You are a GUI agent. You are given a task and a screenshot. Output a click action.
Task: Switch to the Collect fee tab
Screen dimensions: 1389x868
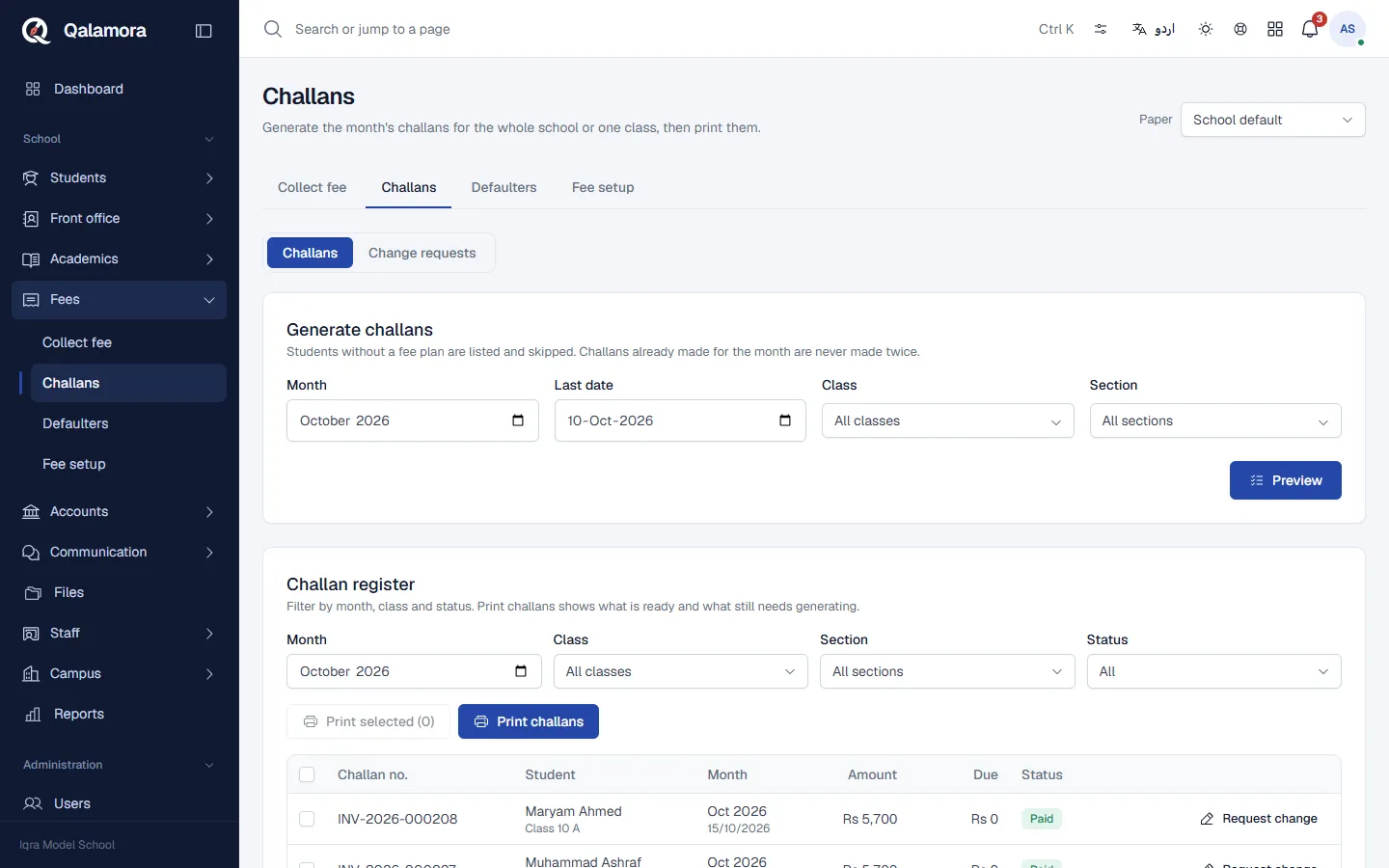click(x=312, y=187)
